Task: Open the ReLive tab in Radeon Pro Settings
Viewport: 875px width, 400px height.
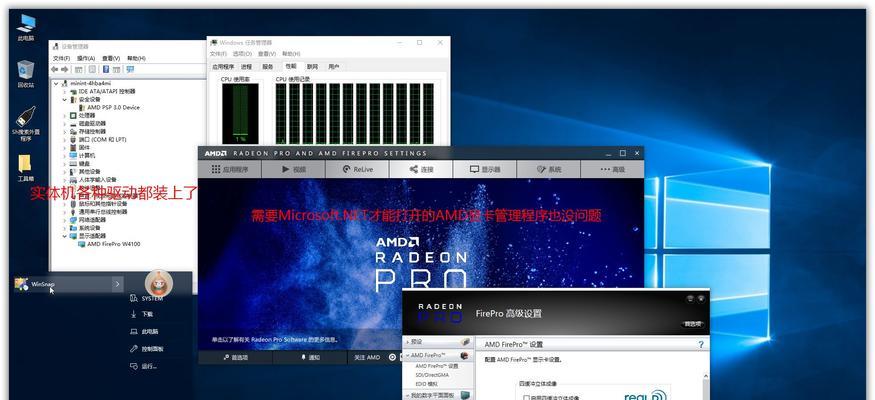Action: coord(357,169)
